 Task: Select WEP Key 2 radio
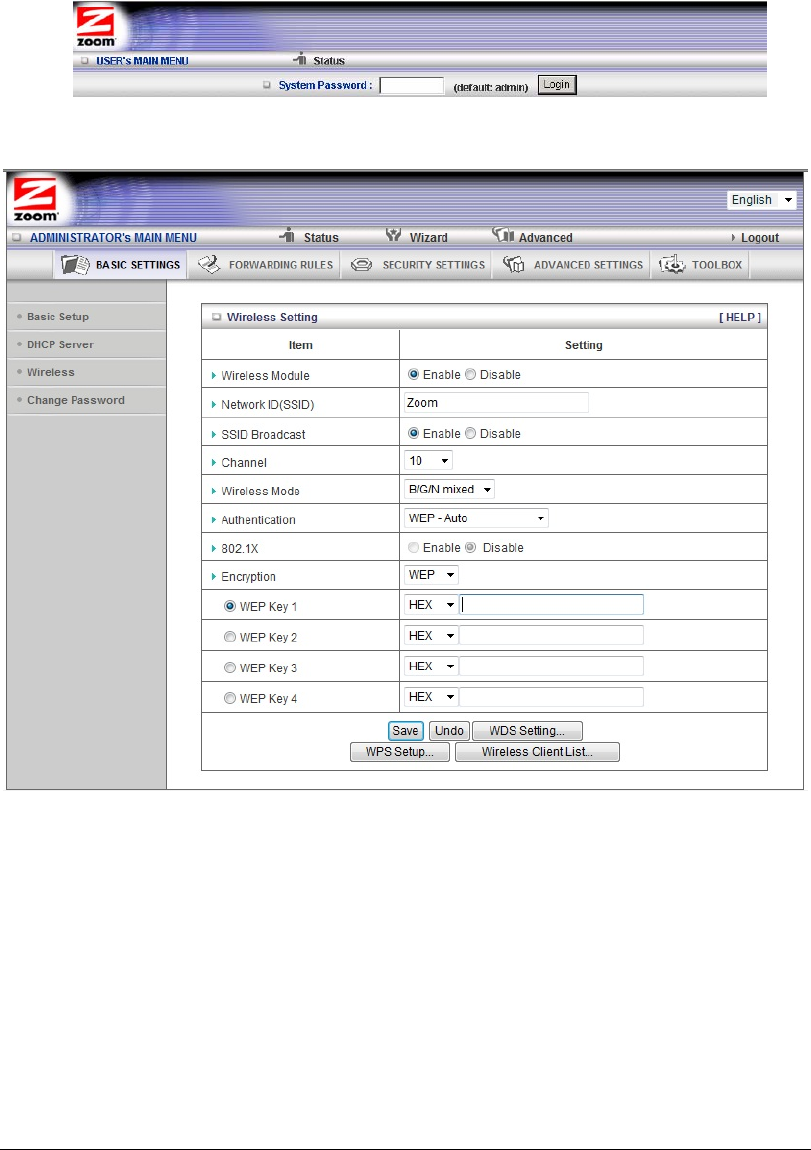point(230,637)
